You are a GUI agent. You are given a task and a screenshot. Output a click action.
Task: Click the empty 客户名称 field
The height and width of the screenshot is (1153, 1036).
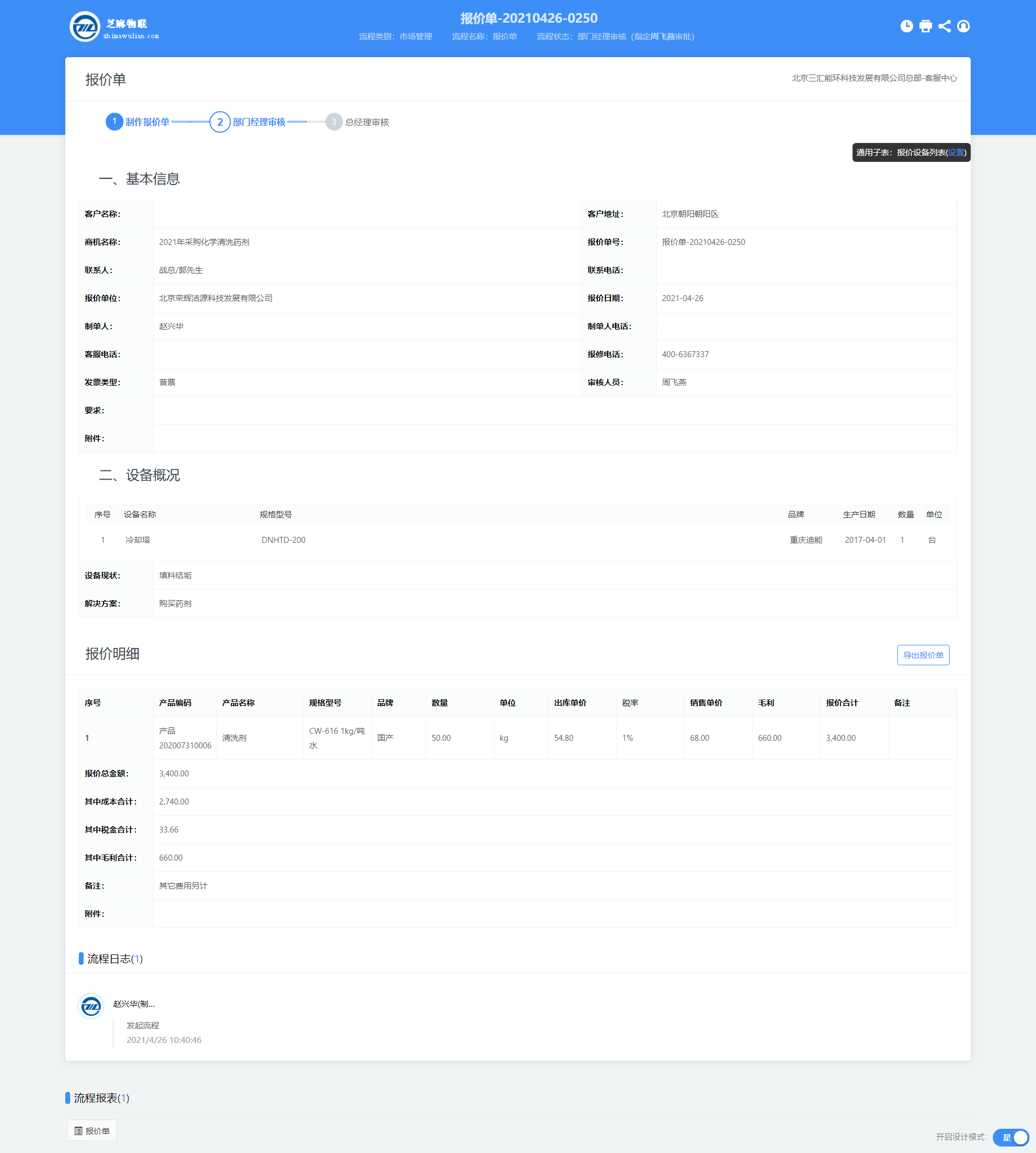[x=366, y=214]
